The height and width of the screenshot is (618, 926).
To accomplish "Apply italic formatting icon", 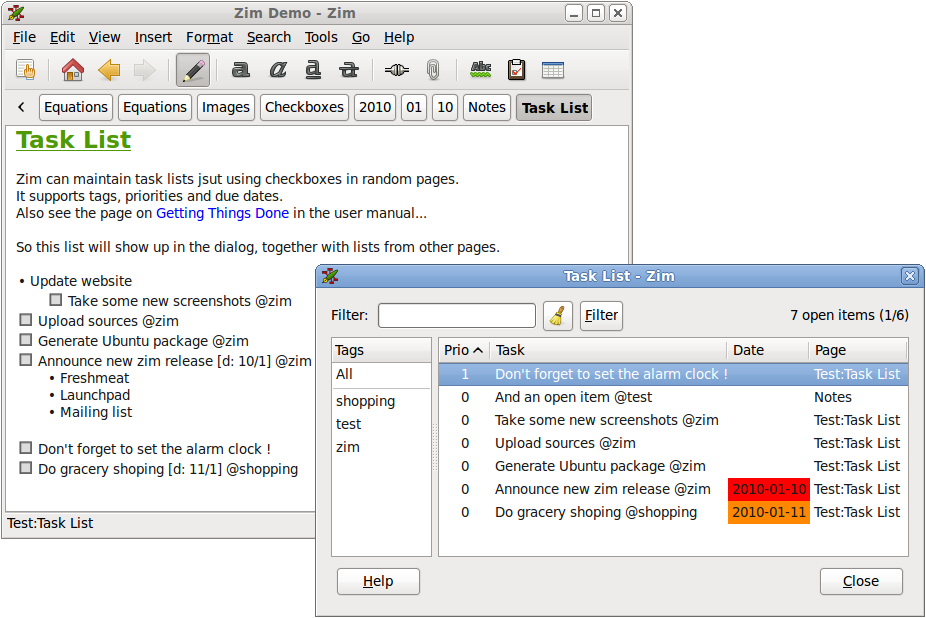I will pyautogui.click(x=278, y=70).
